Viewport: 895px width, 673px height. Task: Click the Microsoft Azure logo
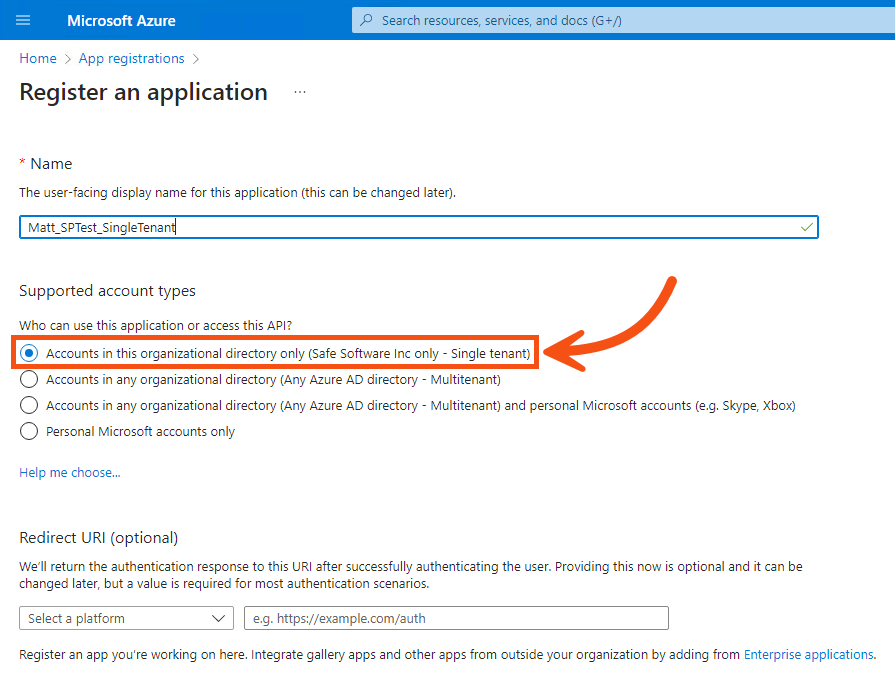point(121,20)
